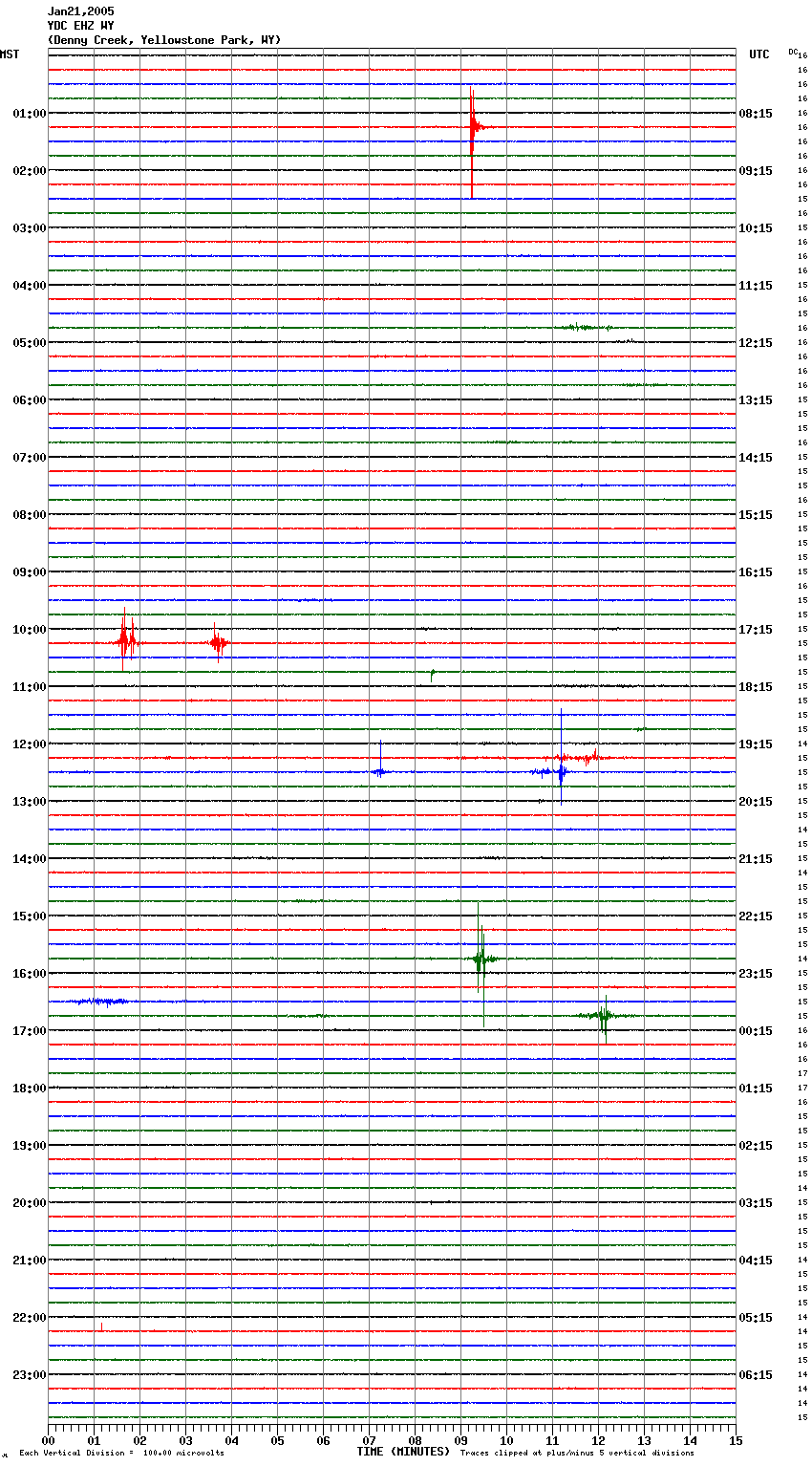Click the '08:15' UTC time label

click(x=756, y=114)
